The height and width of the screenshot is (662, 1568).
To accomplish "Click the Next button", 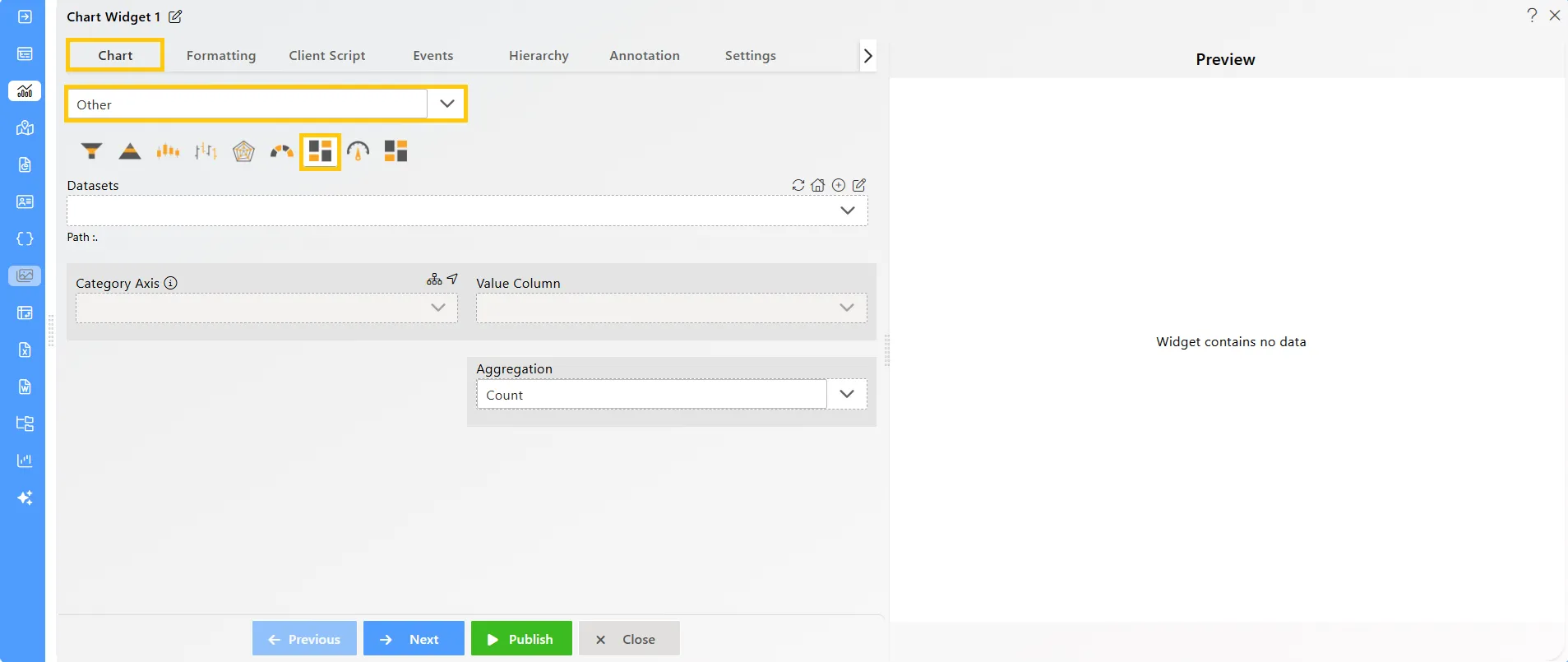I will click(x=414, y=638).
